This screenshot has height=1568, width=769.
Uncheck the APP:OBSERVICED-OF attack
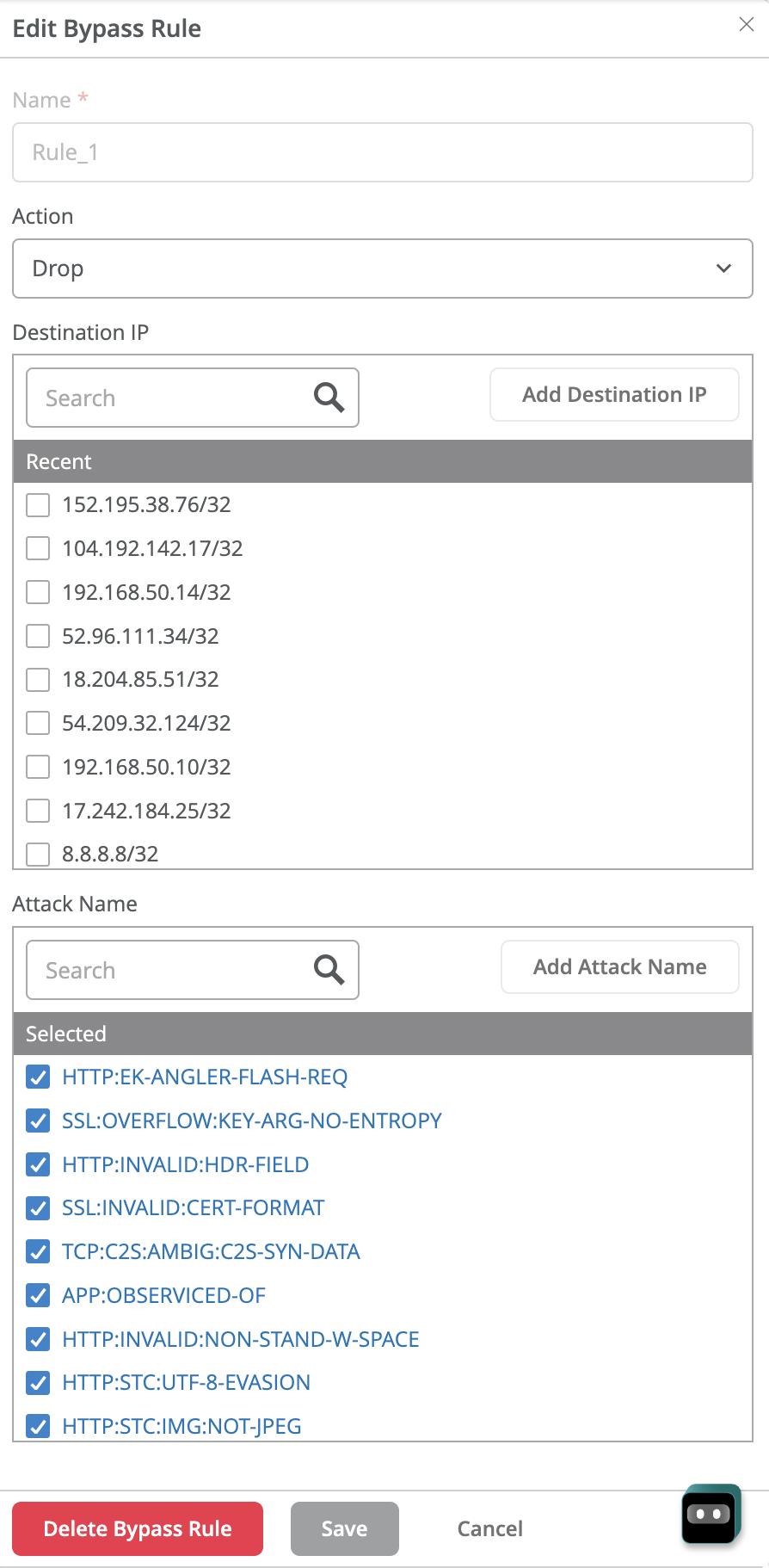[38, 1295]
